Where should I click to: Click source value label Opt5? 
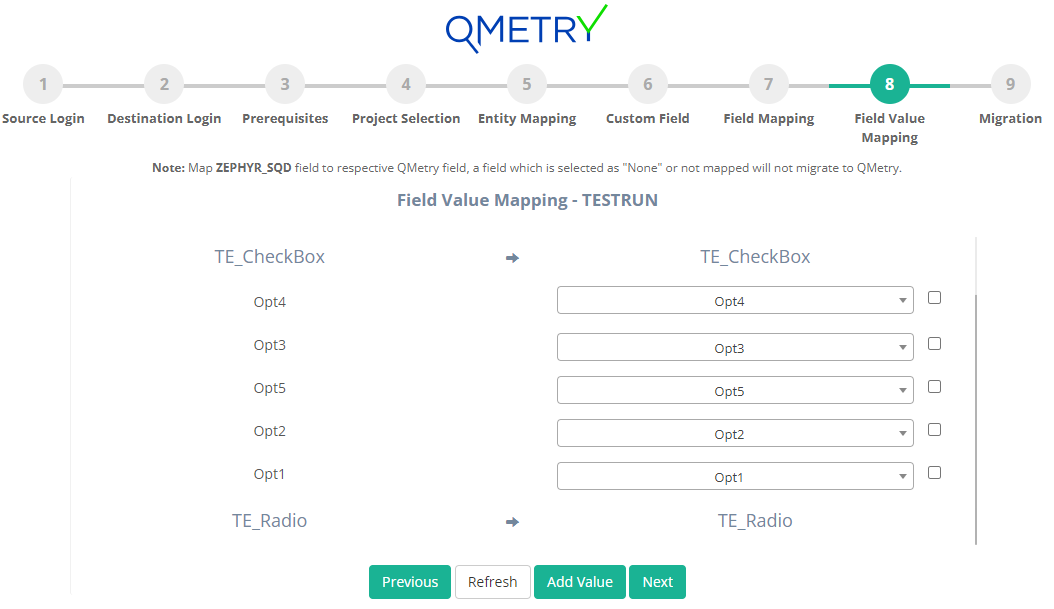(x=270, y=389)
